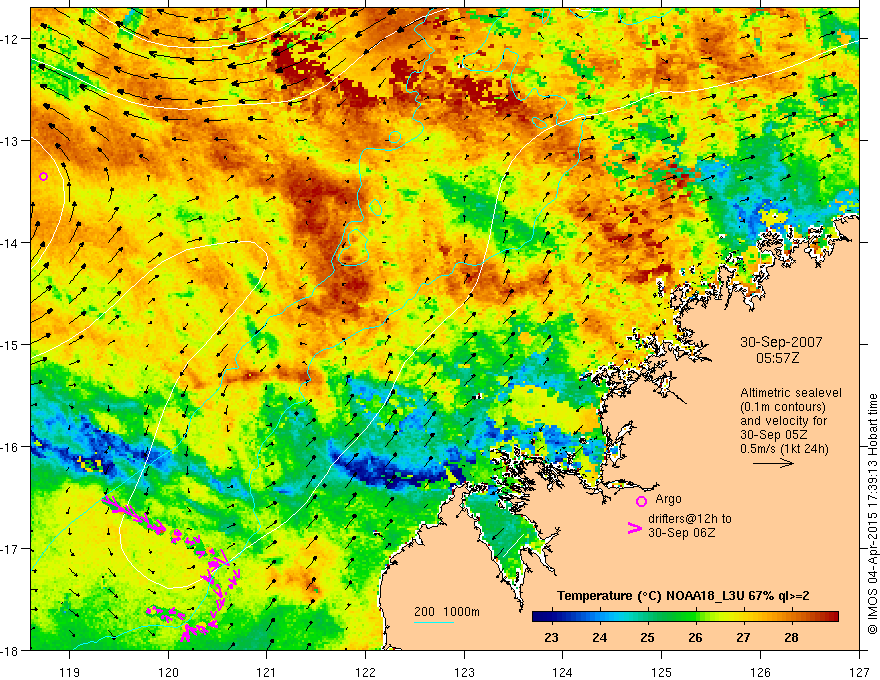
Task: Click the latitude label -18
Action: tap(10, 650)
